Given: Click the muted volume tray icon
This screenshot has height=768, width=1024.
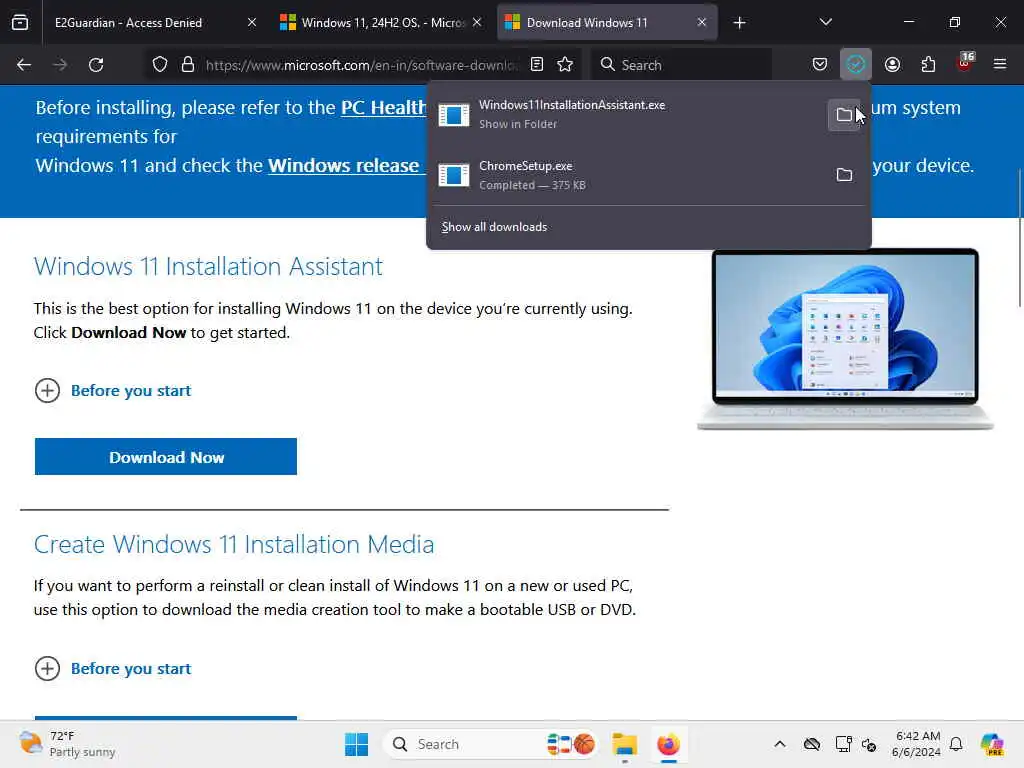Looking at the screenshot, I should (869, 744).
